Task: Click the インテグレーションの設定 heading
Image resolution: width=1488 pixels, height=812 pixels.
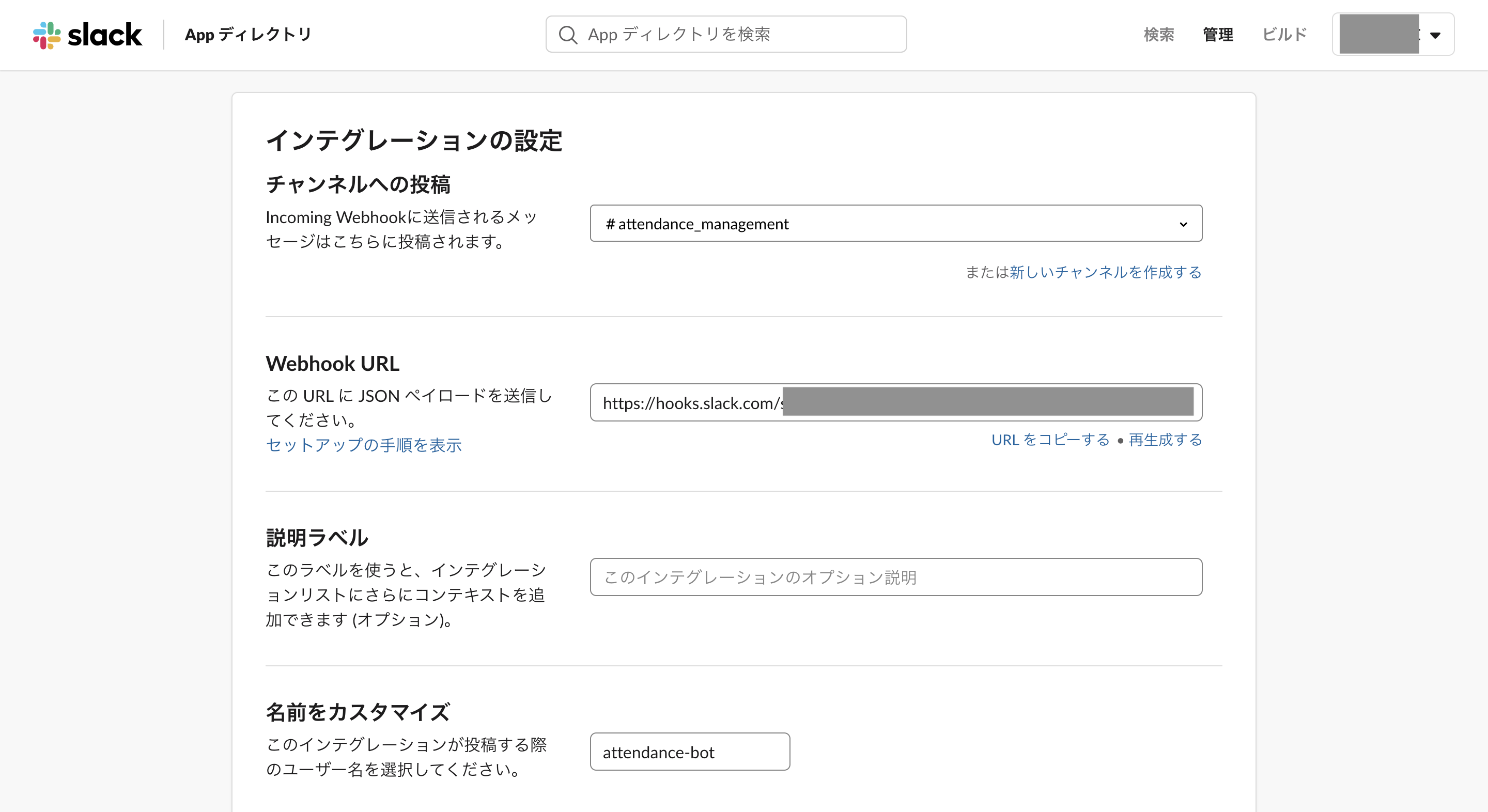Action: tap(414, 140)
